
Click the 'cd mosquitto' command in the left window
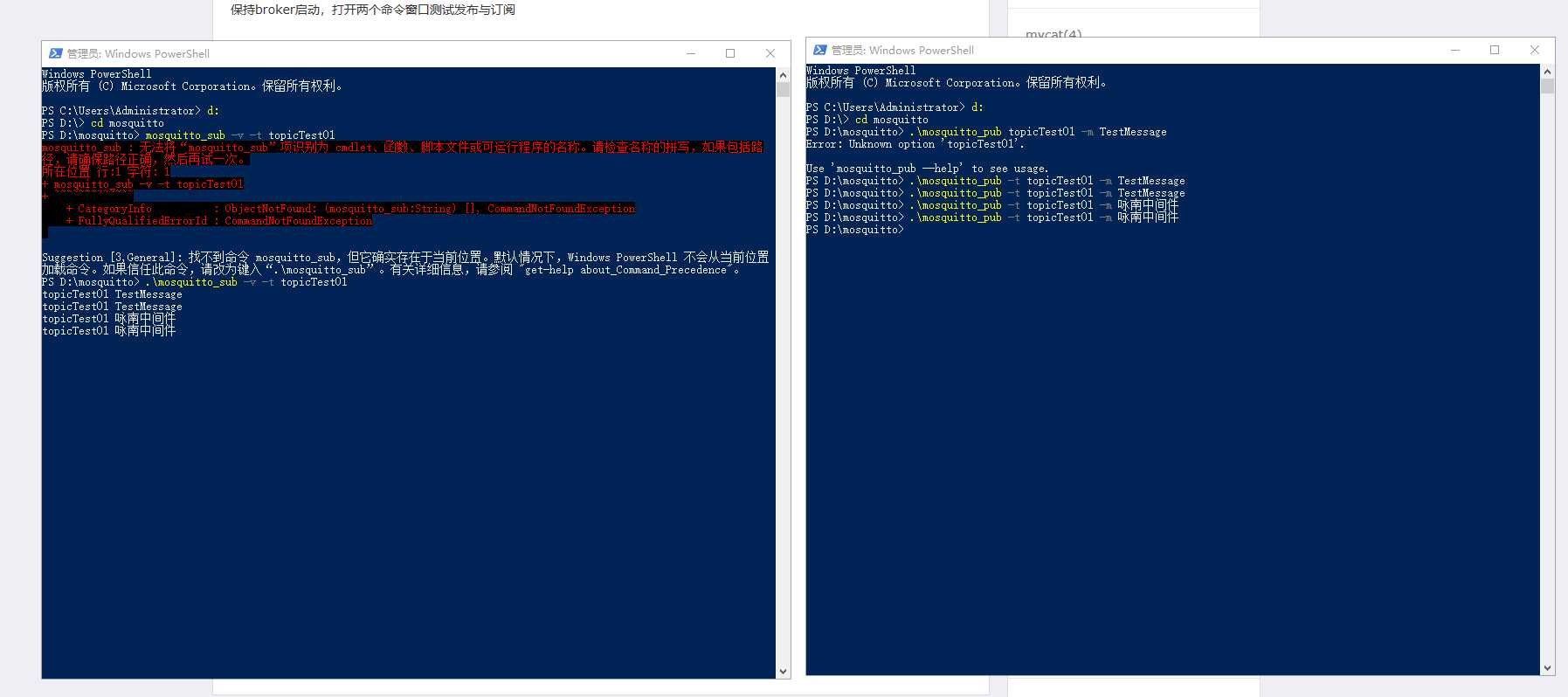tap(127, 123)
